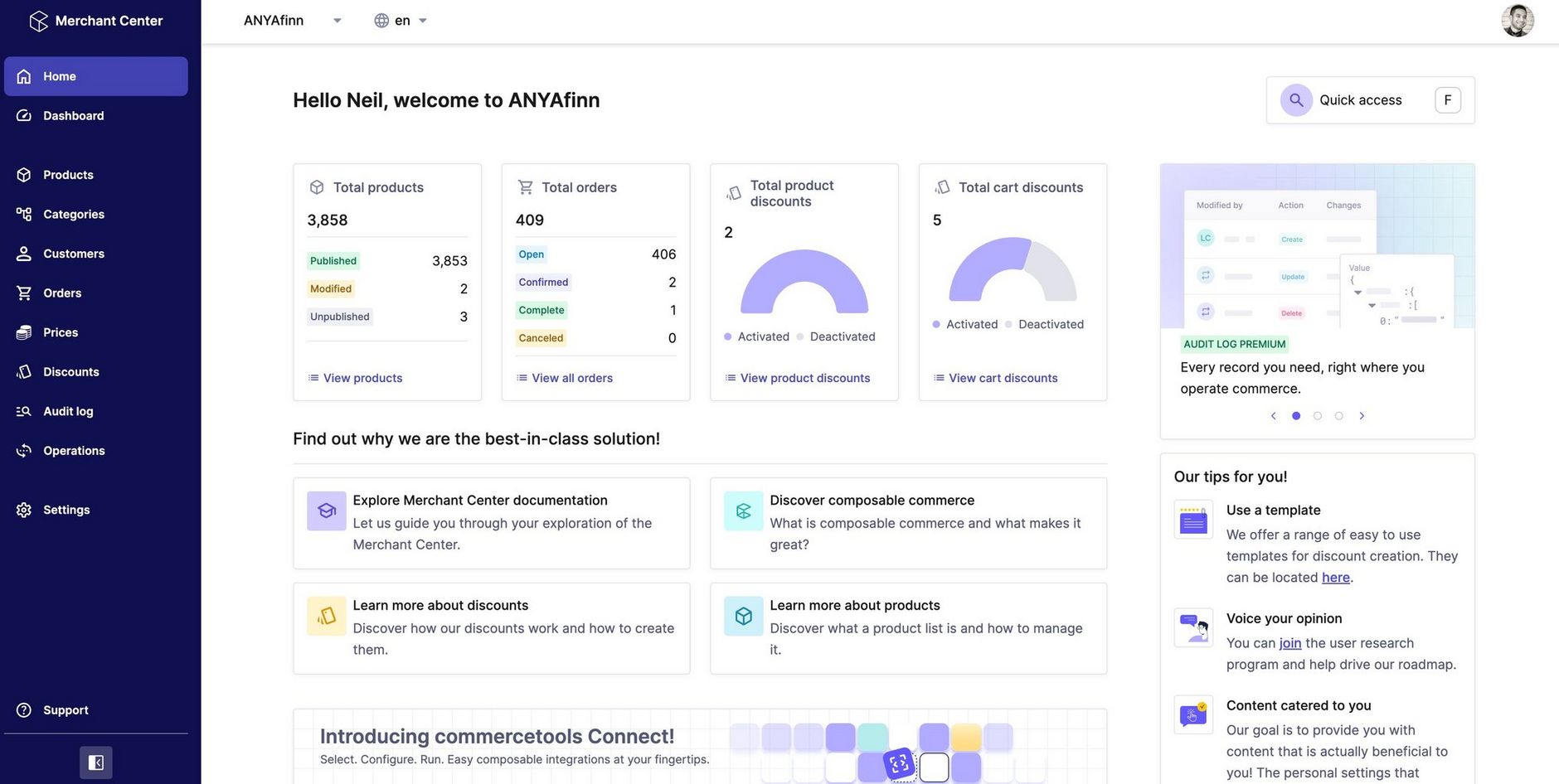
Task: Click the Published status tag
Action: pyautogui.click(x=333, y=261)
